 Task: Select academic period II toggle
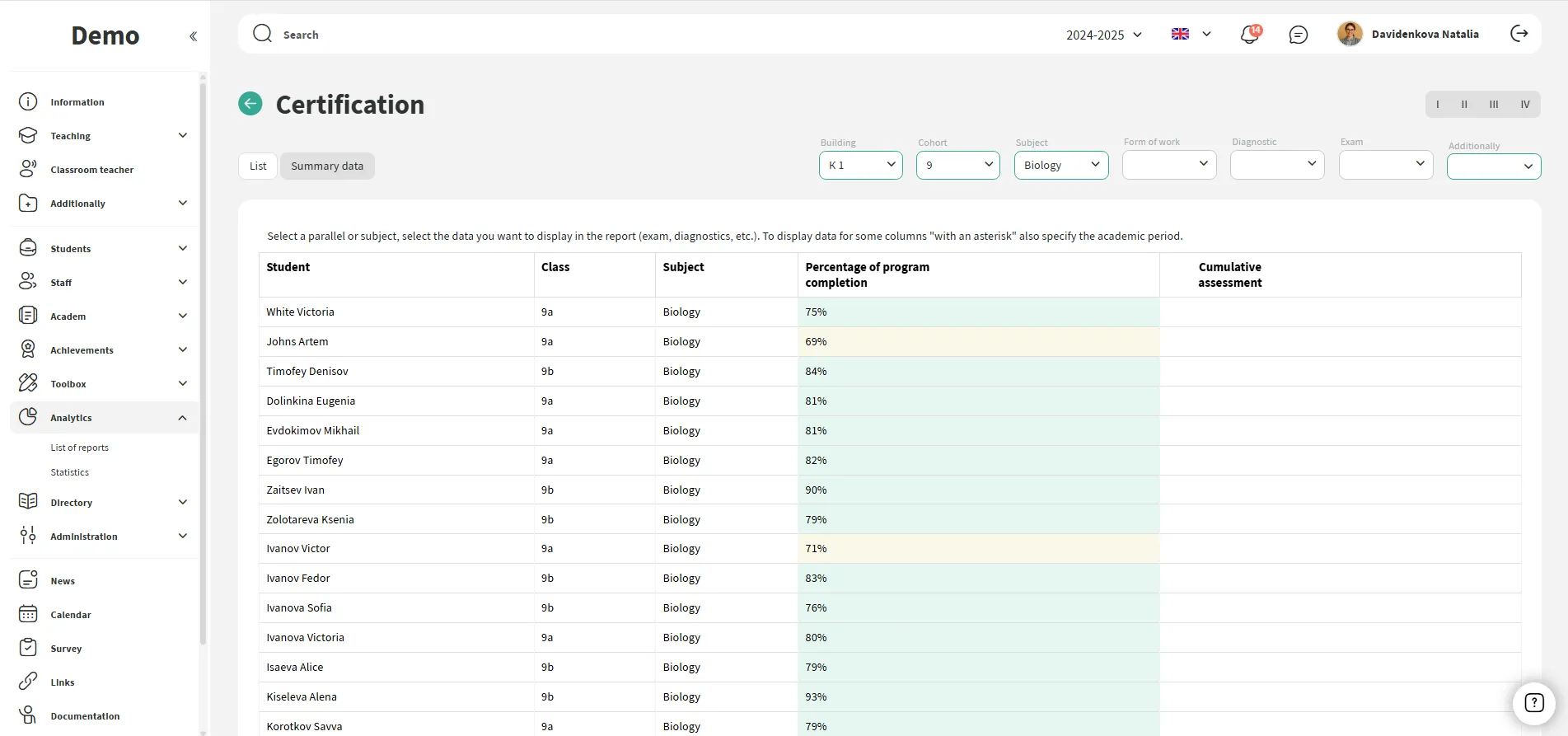[x=1464, y=105]
